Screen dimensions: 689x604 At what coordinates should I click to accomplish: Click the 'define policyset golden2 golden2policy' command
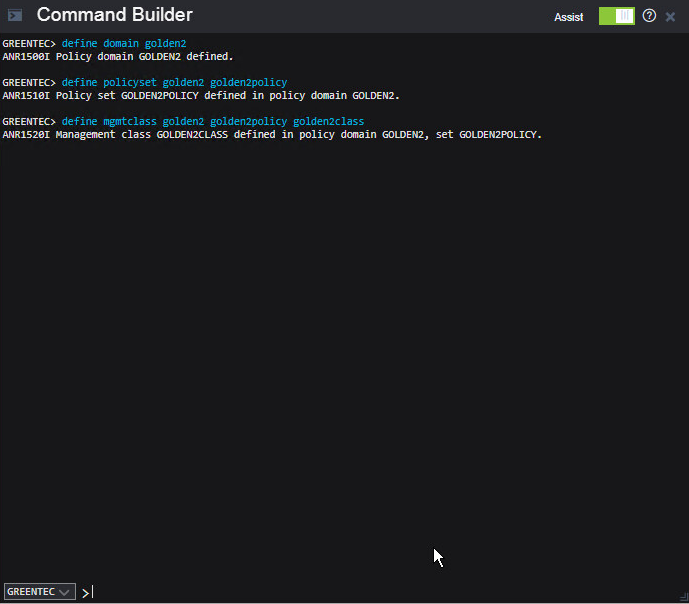(x=174, y=82)
